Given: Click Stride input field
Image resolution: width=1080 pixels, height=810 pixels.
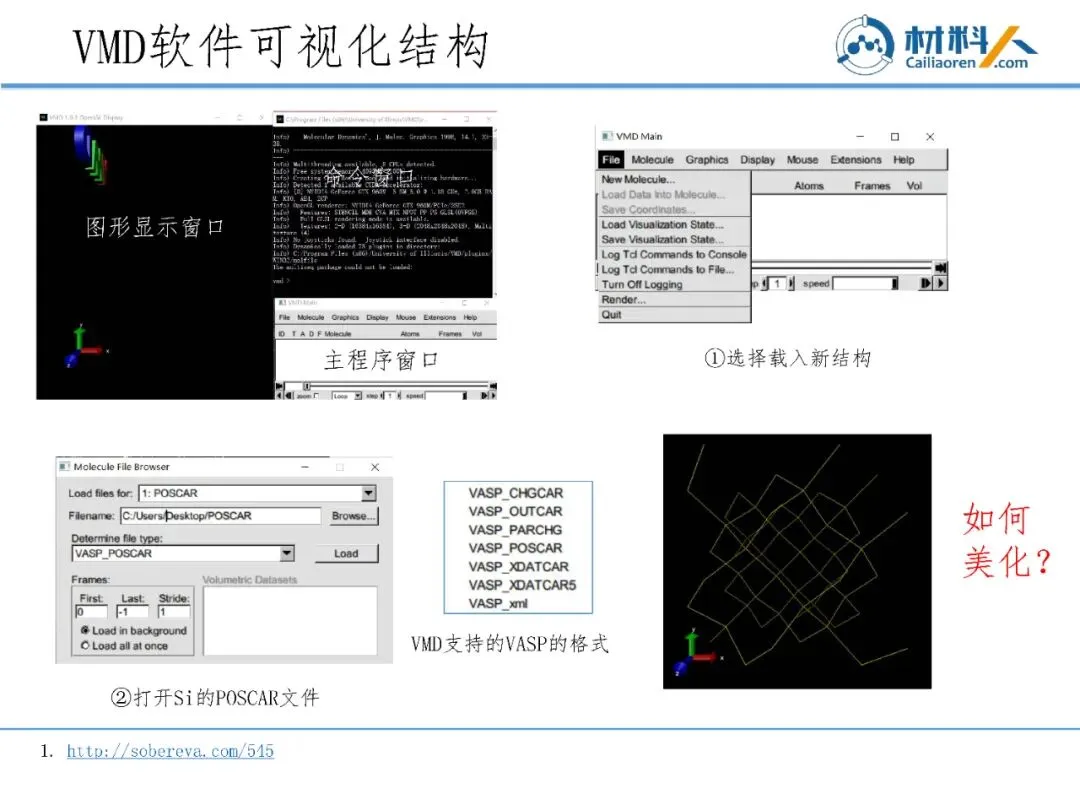Looking at the screenshot, I should tap(174, 612).
